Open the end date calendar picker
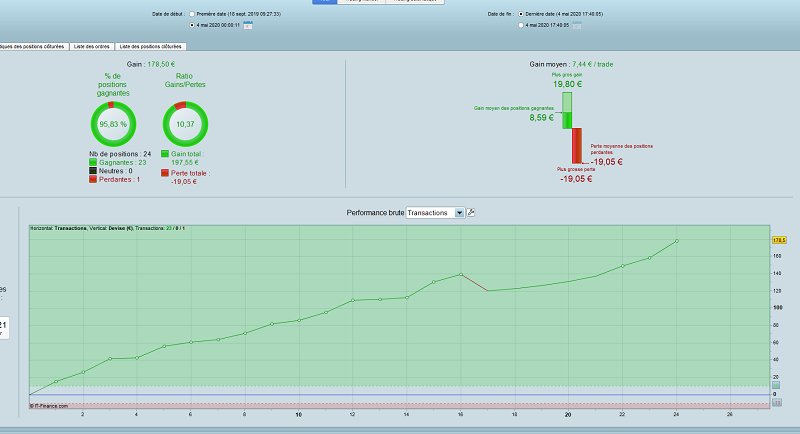Image resolution: width=800 pixels, height=434 pixels. [577, 25]
